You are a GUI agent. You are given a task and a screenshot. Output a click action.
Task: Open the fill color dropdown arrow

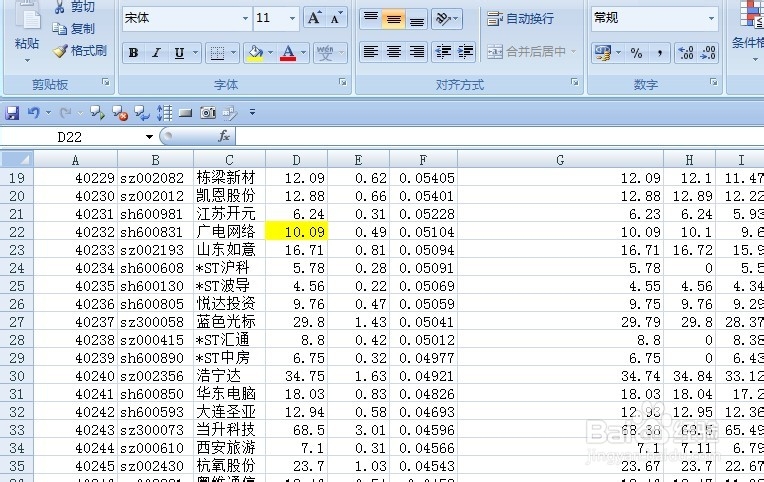click(x=270, y=53)
